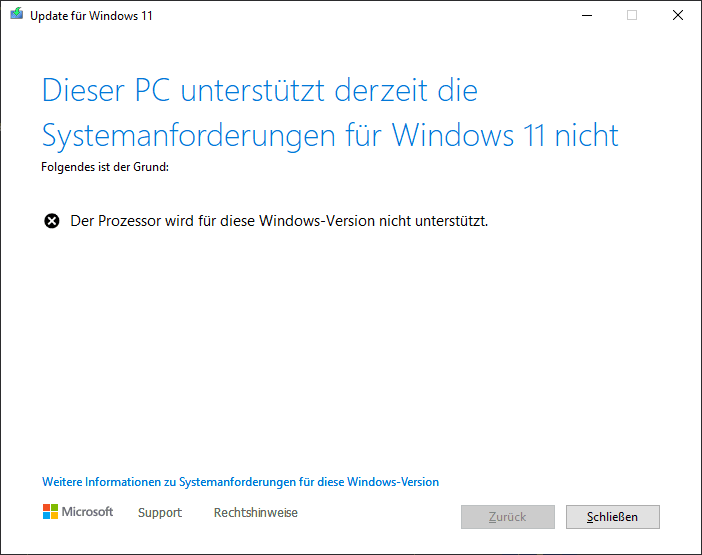Click the 'Folgendes ist der Grund:' label
Viewport: 702px width, 555px height.
(x=105, y=167)
